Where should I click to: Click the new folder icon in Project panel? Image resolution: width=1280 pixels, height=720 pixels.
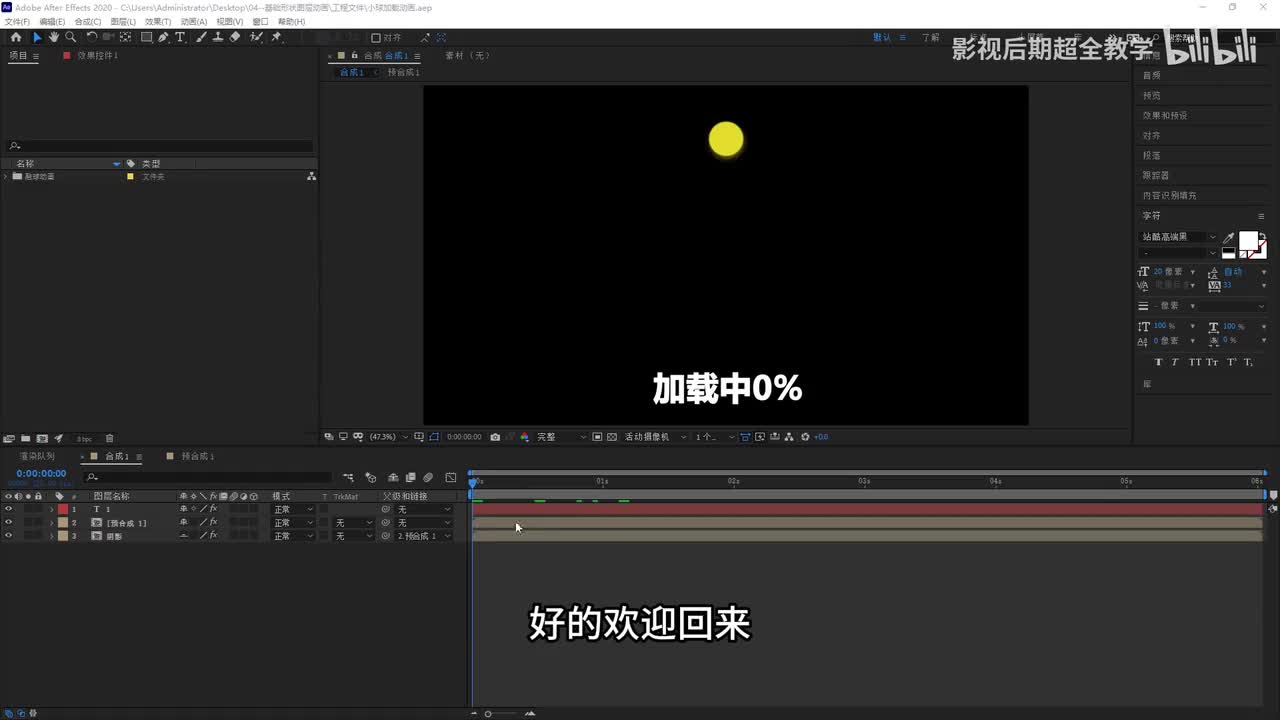point(25,438)
